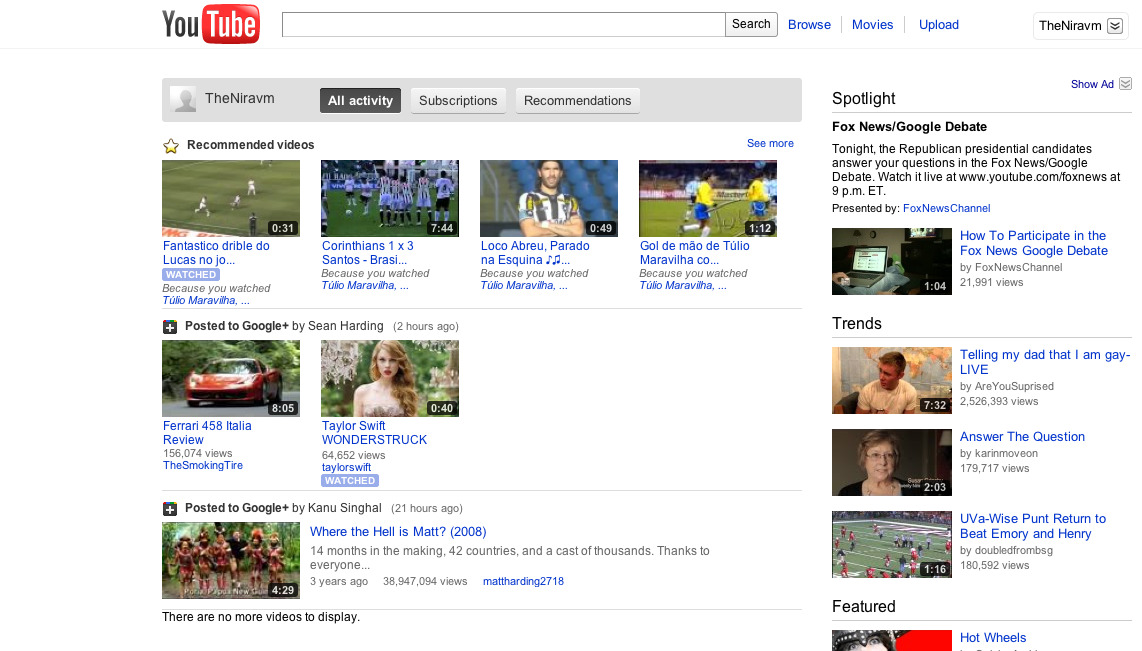Open Telling my dad video thumbnail
The height and width of the screenshot is (651, 1142).
coord(891,380)
